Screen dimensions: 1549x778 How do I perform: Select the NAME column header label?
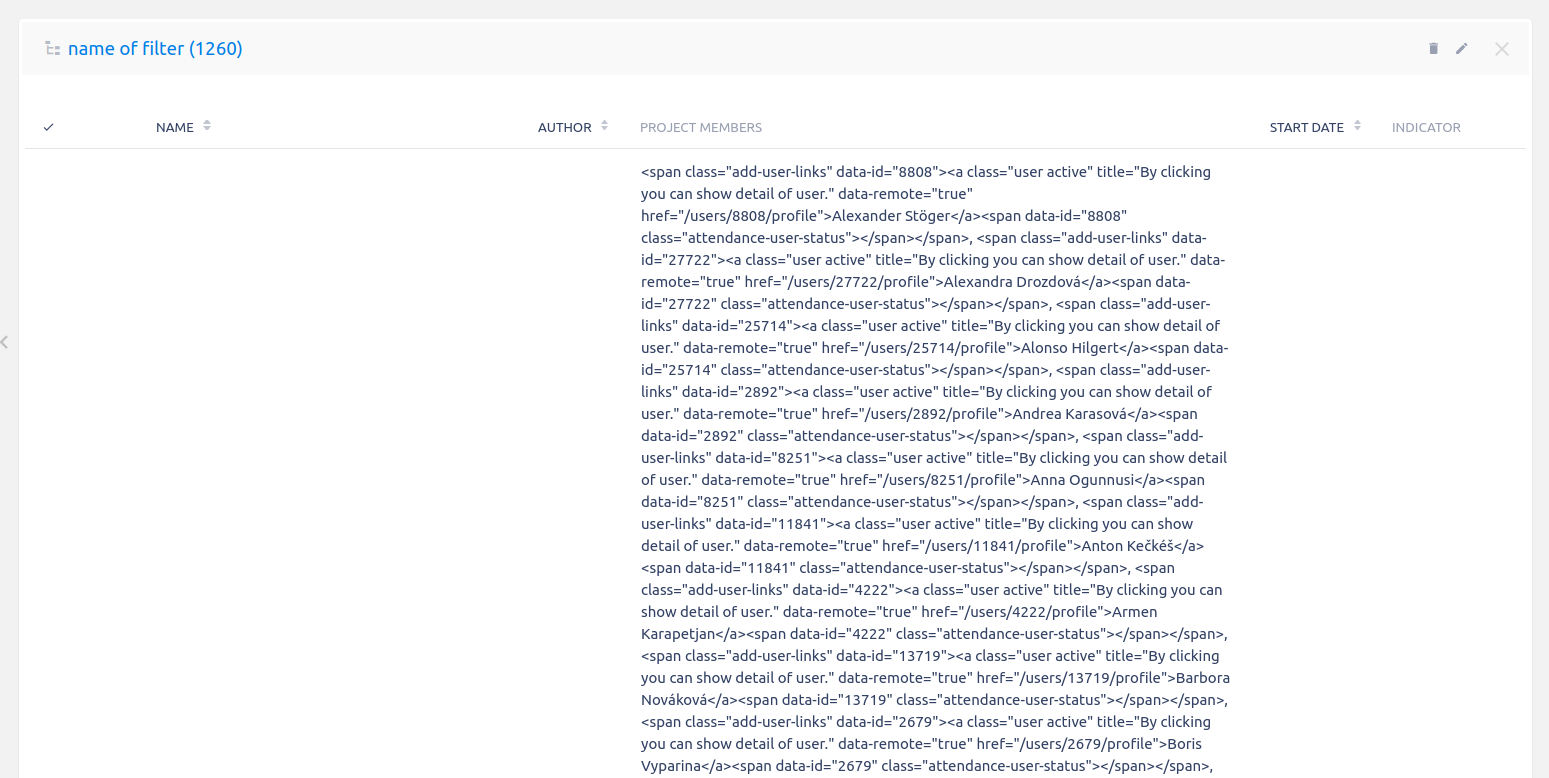175,127
